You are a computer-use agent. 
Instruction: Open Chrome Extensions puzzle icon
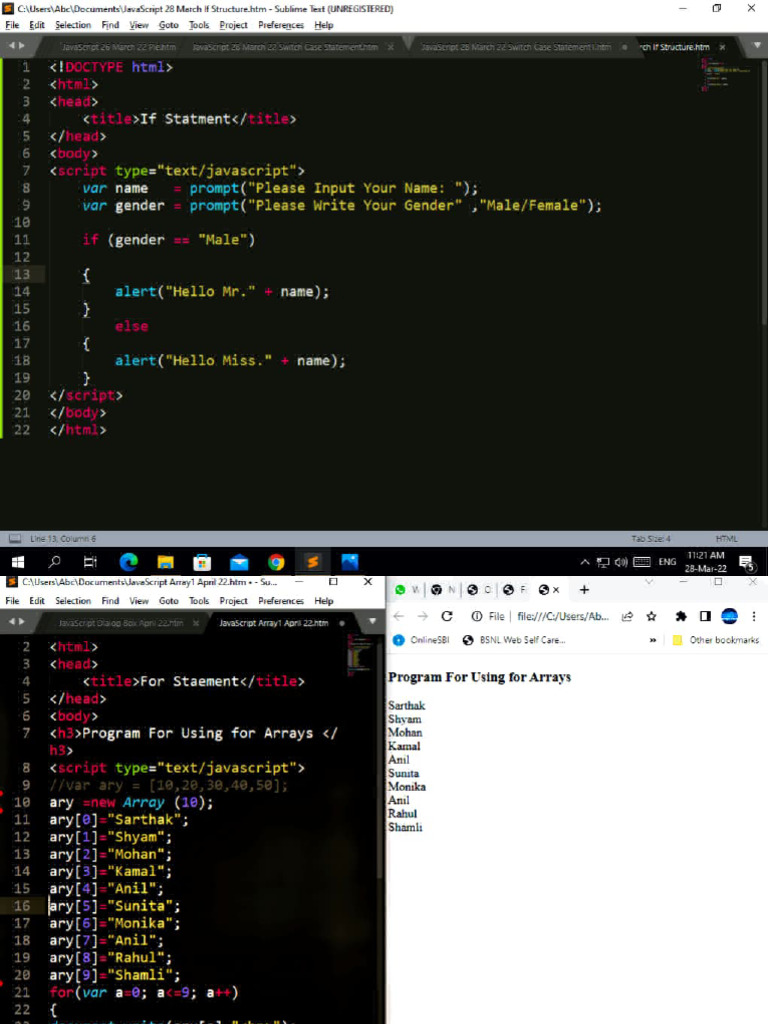click(680, 616)
